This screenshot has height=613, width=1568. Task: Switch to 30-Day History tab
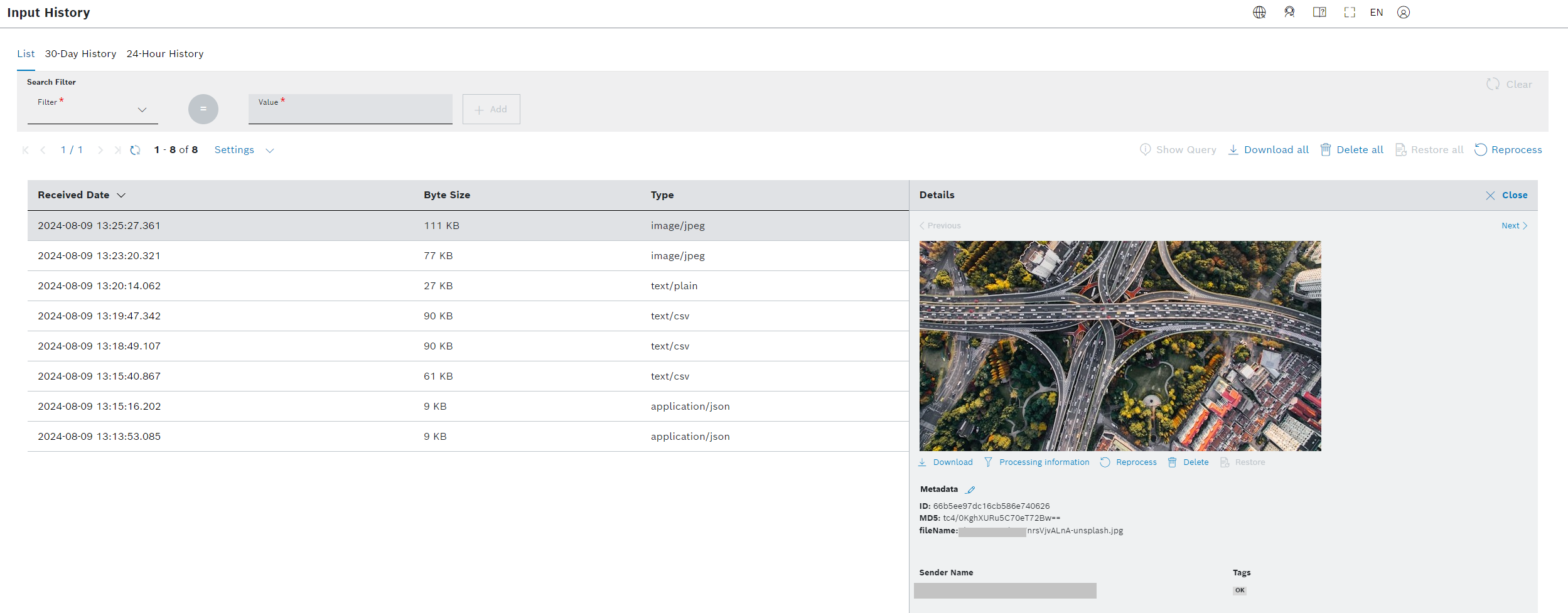pos(80,54)
